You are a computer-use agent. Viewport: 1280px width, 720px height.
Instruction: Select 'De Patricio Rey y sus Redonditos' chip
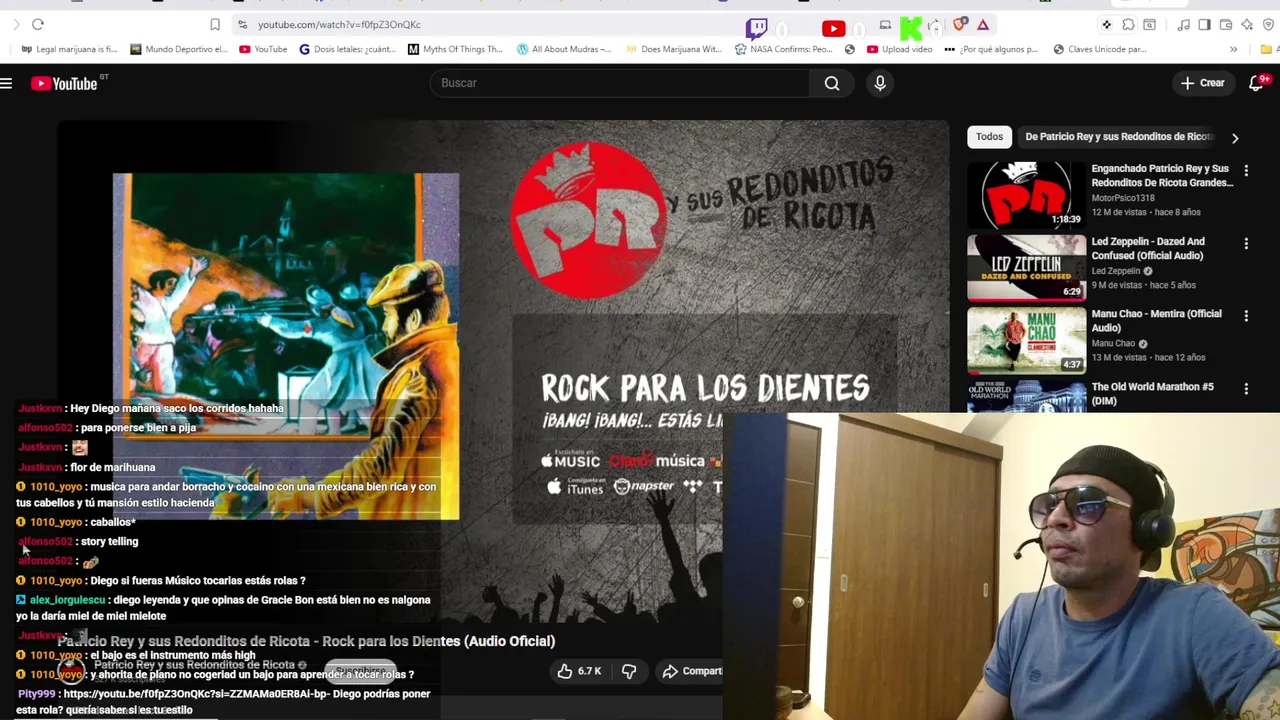tap(1118, 137)
